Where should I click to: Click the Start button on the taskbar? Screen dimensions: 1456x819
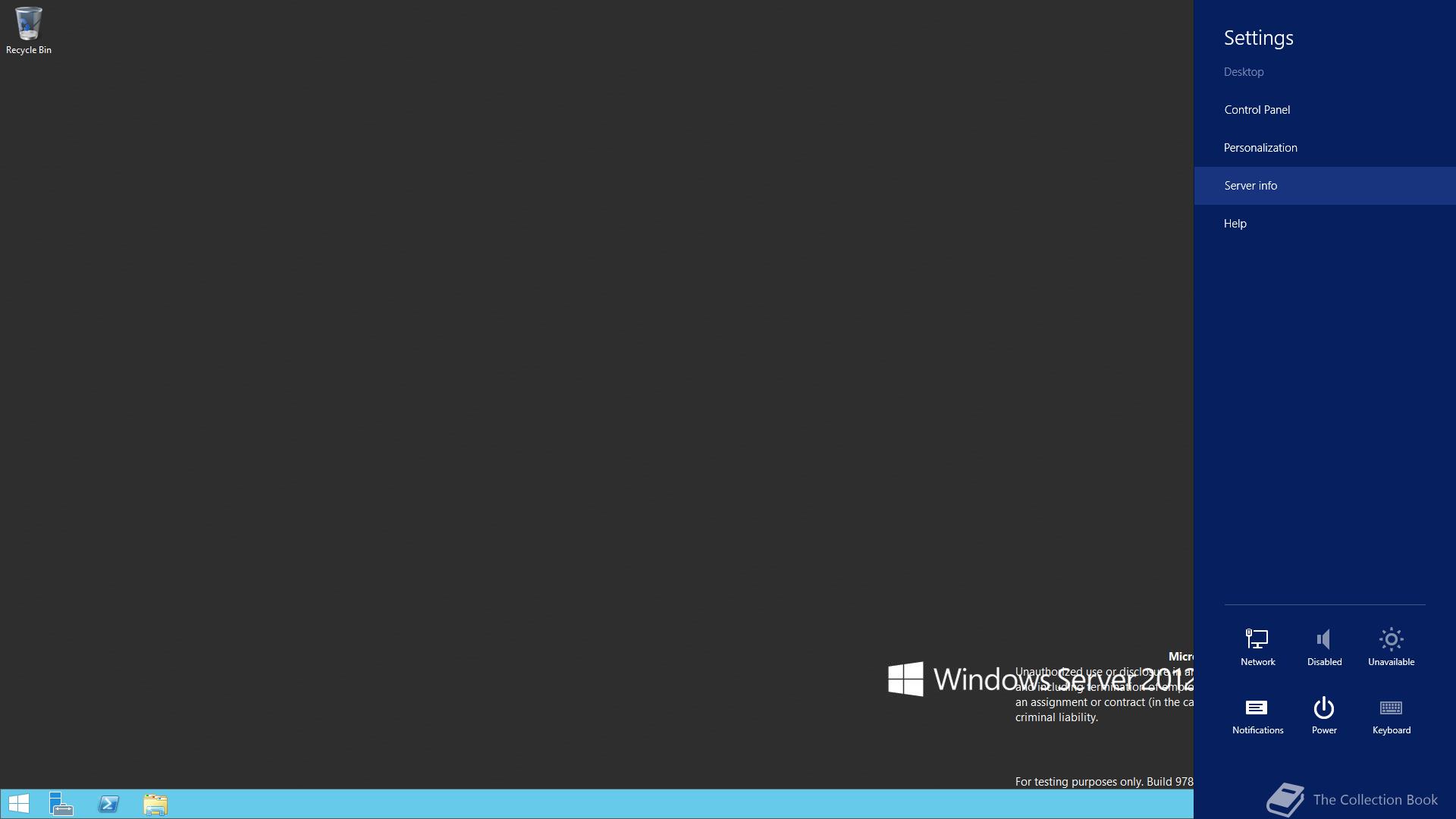pos(18,804)
